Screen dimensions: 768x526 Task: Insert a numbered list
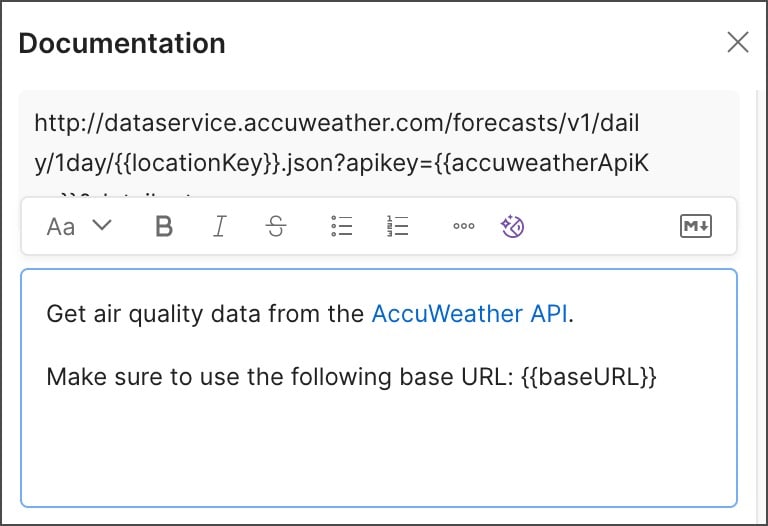tap(398, 226)
